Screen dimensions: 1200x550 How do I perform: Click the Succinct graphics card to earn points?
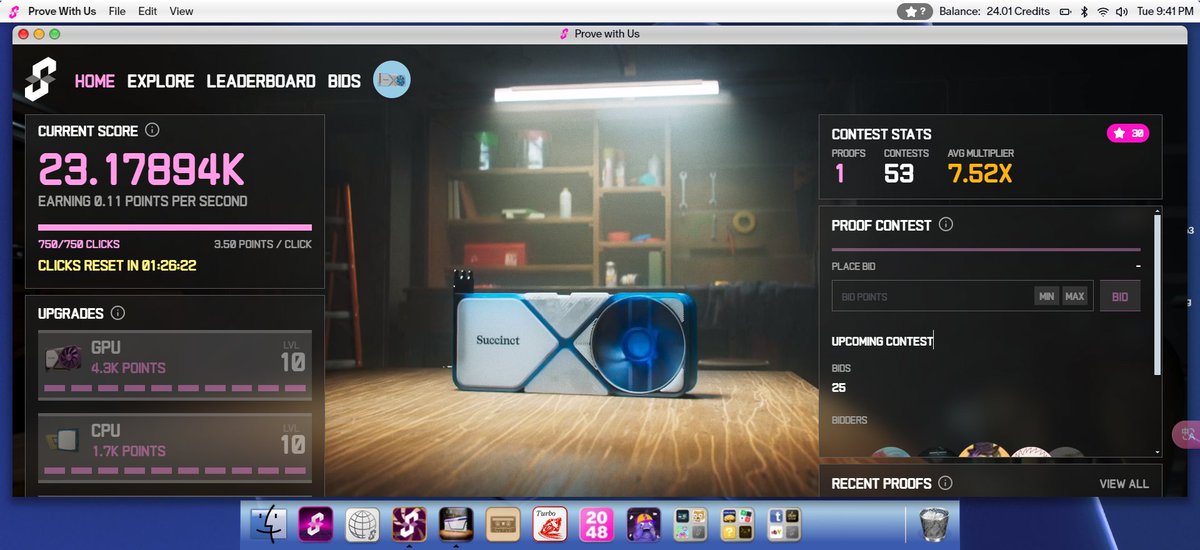point(573,340)
